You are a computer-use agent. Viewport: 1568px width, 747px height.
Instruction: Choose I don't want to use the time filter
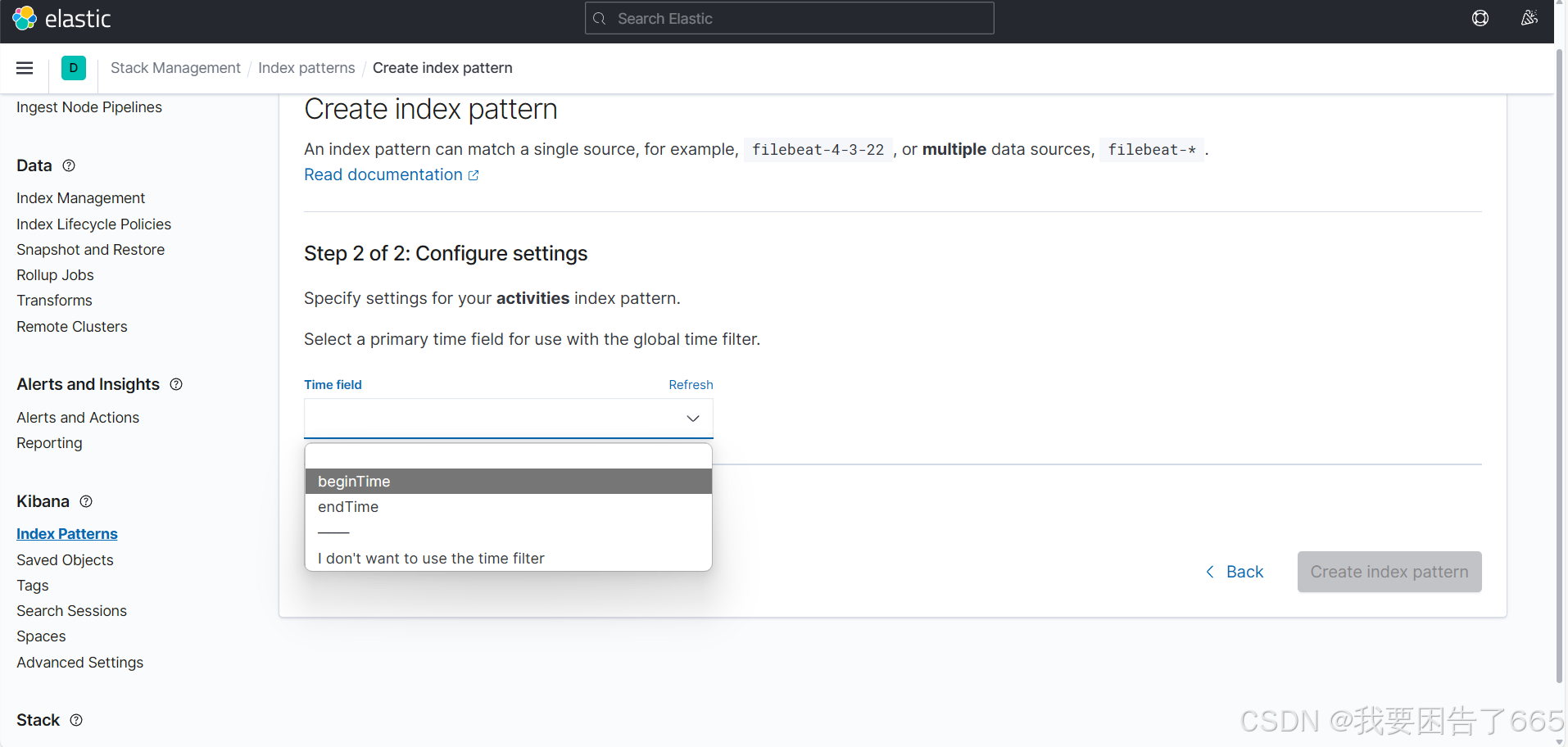coord(431,558)
